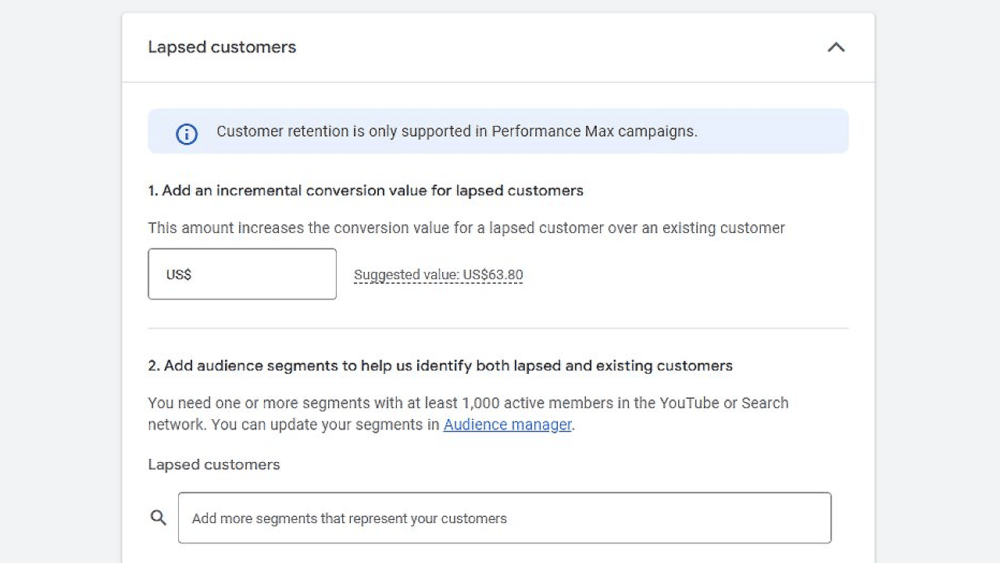Click the Customer retention info banner text

click(x=457, y=131)
